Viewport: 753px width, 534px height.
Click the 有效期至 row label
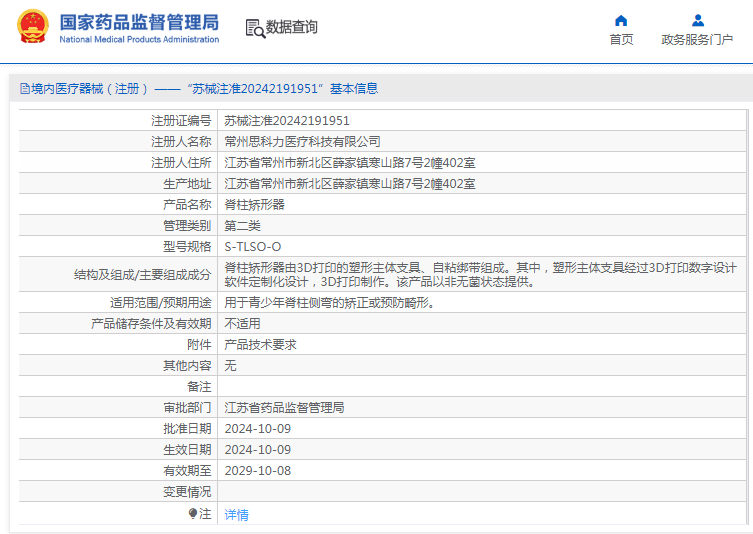pos(187,471)
